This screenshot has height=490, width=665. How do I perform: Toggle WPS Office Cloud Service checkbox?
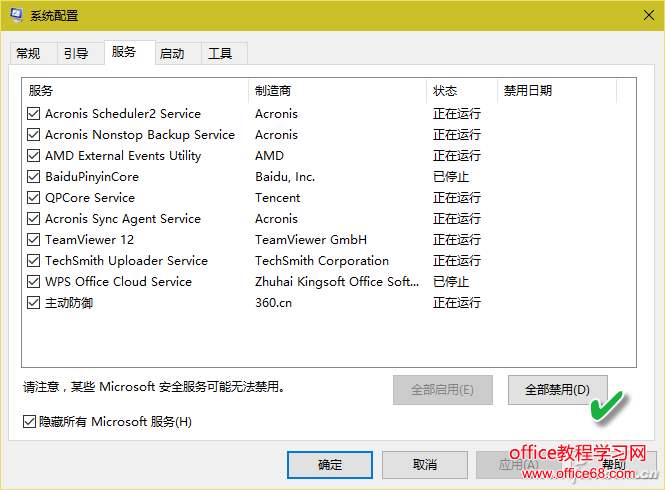(34, 282)
